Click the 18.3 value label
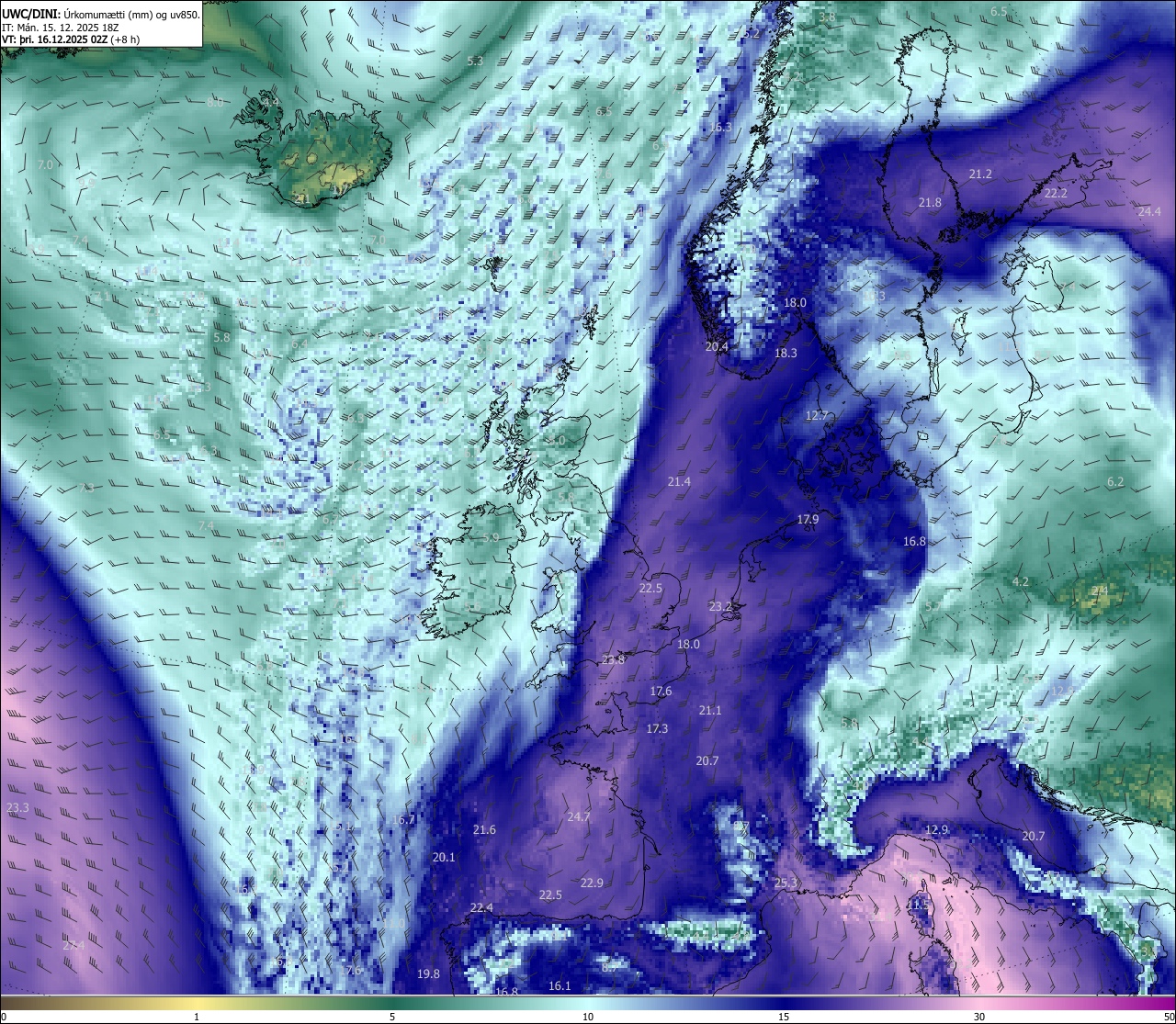 point(786,354)
